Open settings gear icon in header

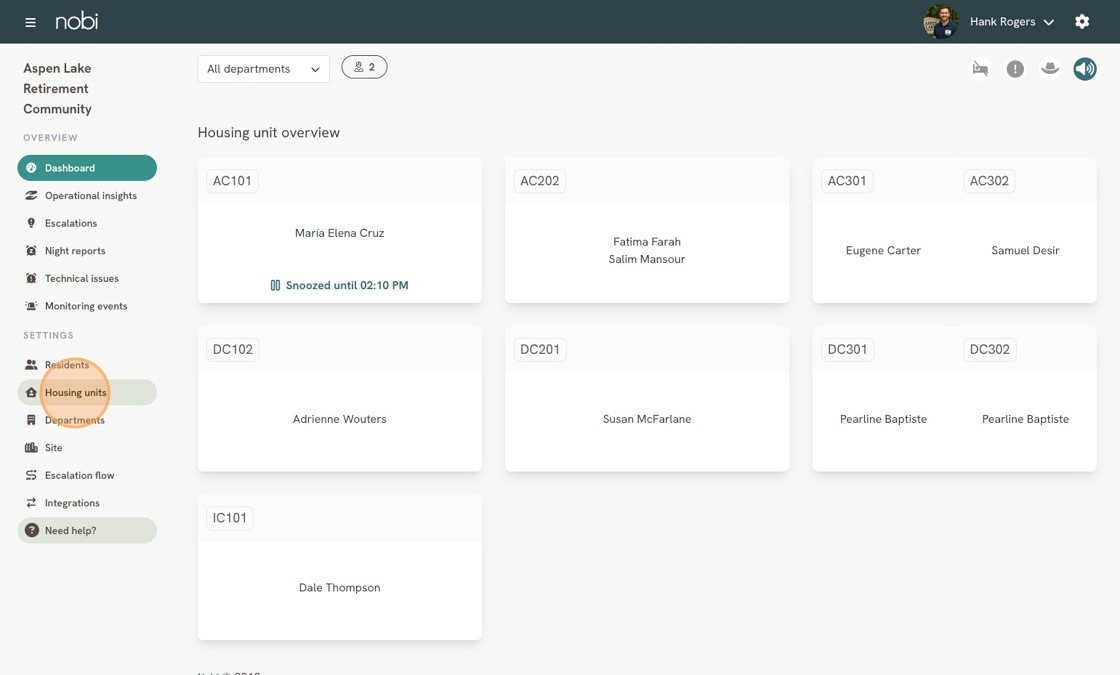1082,22
